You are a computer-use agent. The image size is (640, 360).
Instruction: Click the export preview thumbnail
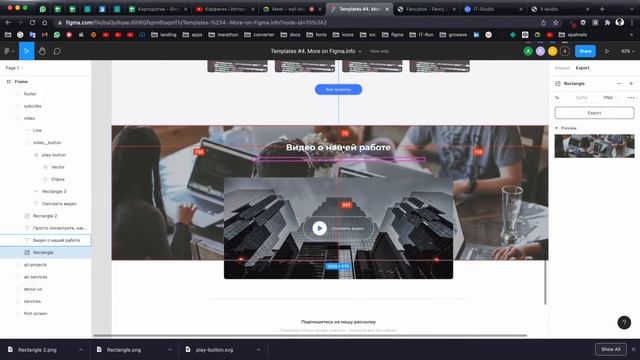594,146
